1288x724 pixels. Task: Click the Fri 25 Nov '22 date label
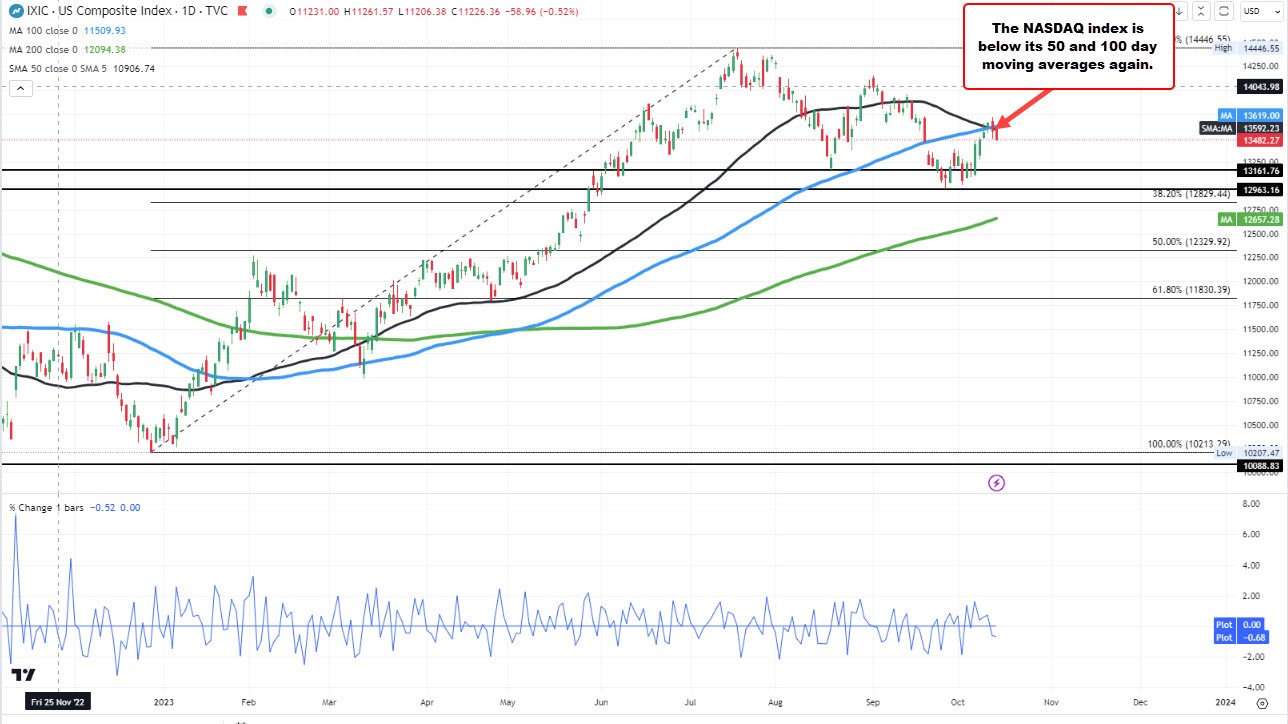pos(57,702)
